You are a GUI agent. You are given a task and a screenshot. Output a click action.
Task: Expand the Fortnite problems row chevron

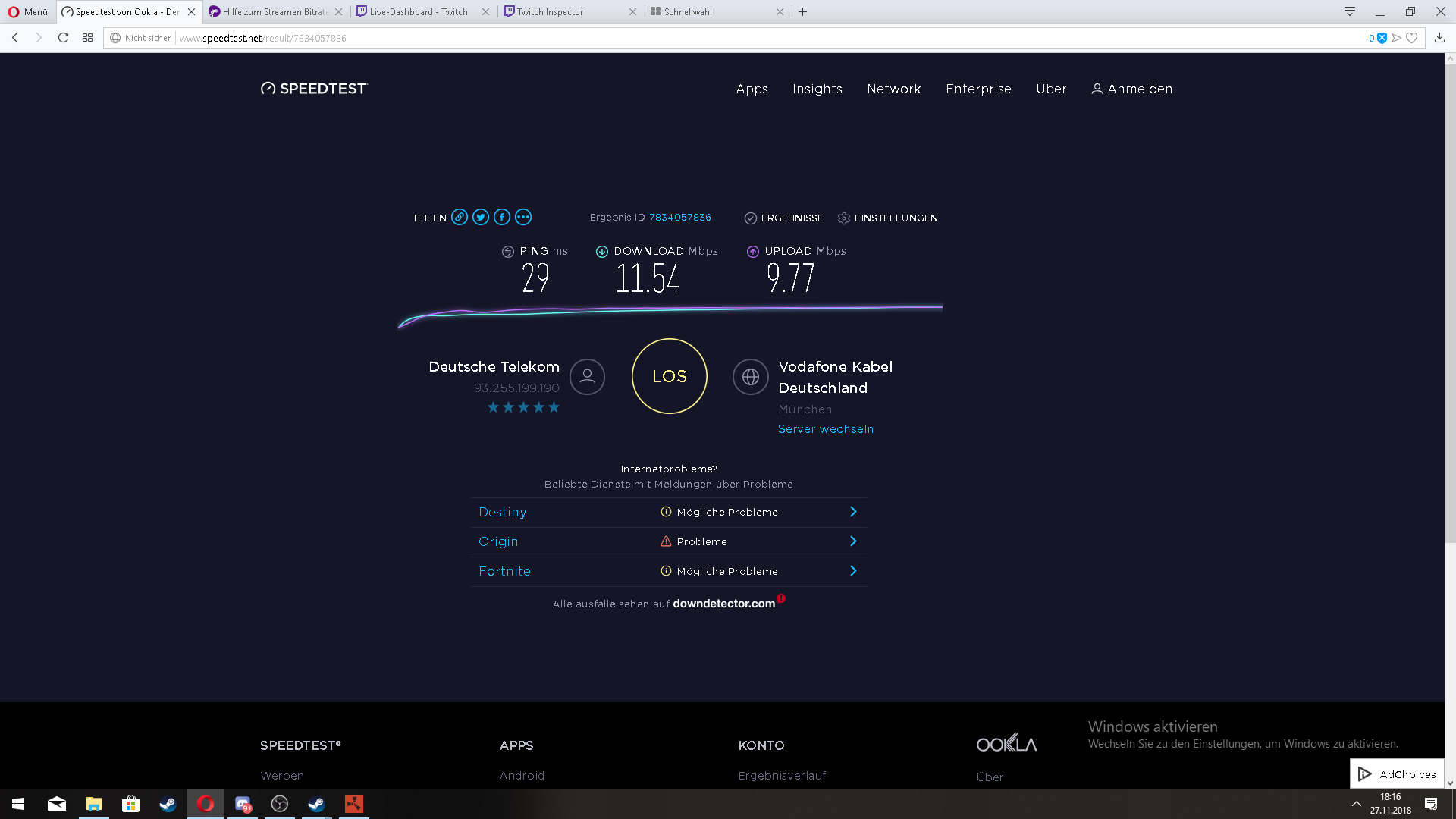point(853,571)
